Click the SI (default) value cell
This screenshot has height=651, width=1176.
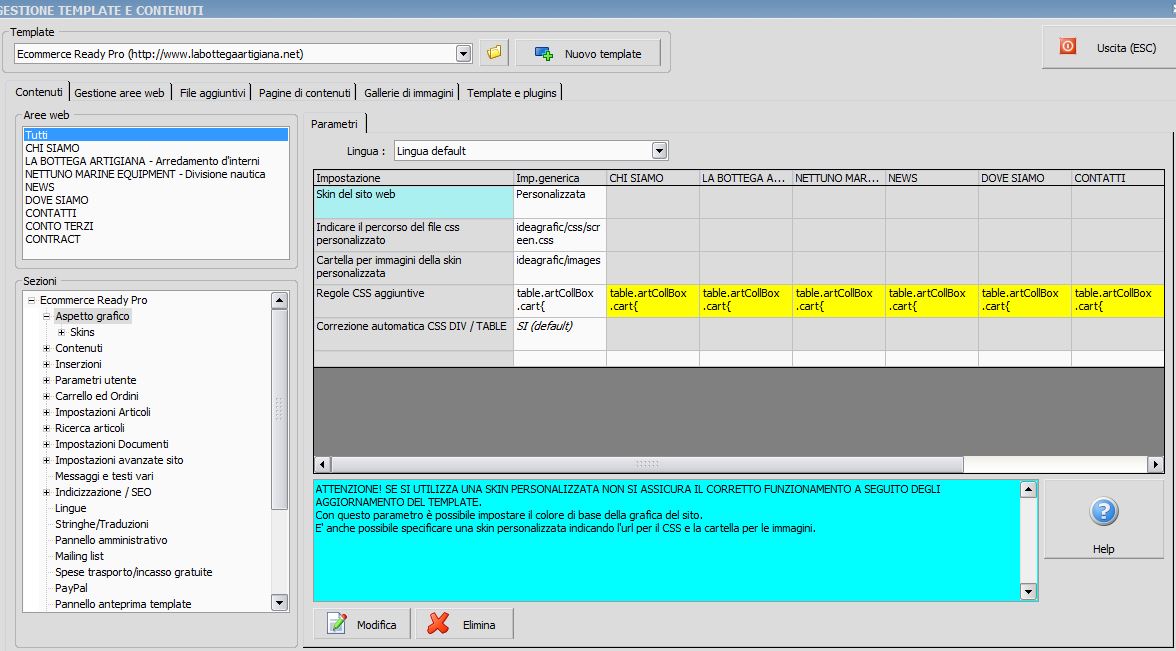point(560,334)
